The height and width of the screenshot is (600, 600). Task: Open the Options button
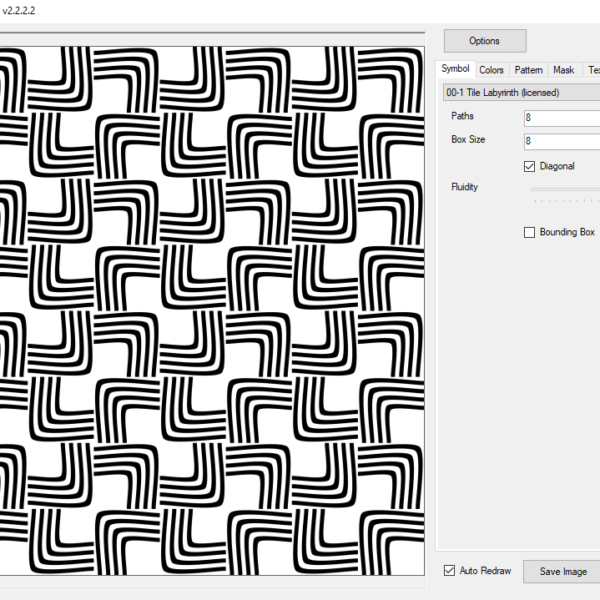[485, 41]
